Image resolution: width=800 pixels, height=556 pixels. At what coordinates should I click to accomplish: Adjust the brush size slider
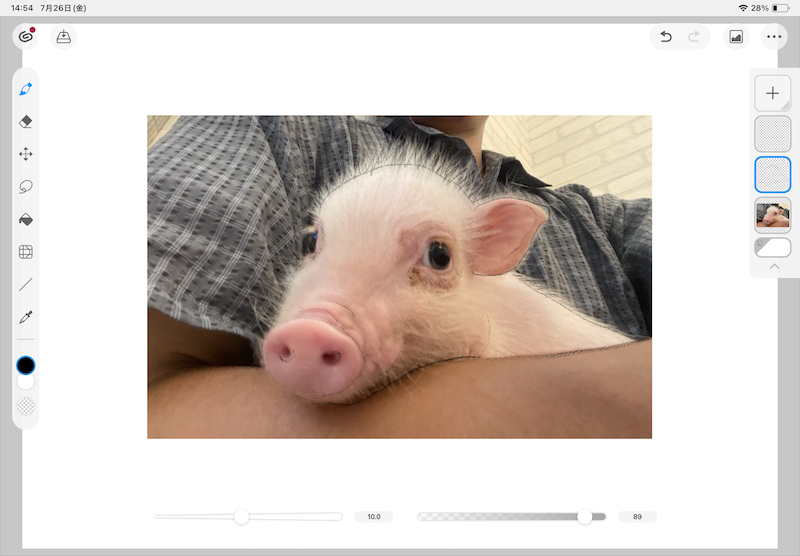pos(248,517)
